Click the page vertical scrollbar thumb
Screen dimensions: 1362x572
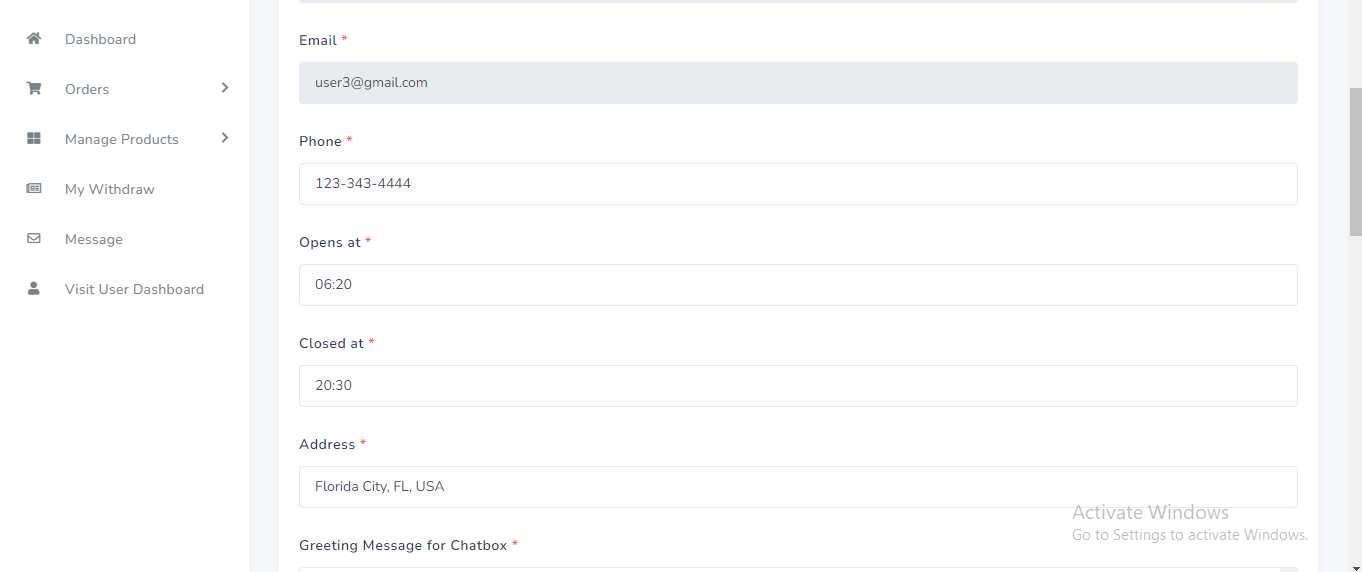tap(1355, 160)
